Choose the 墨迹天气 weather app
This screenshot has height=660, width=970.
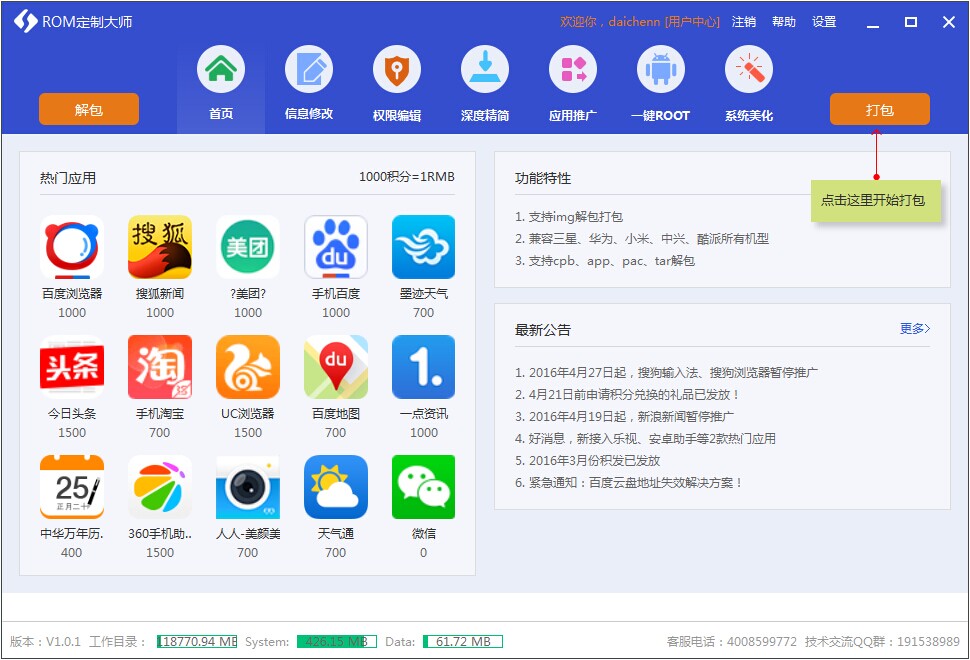423,247
